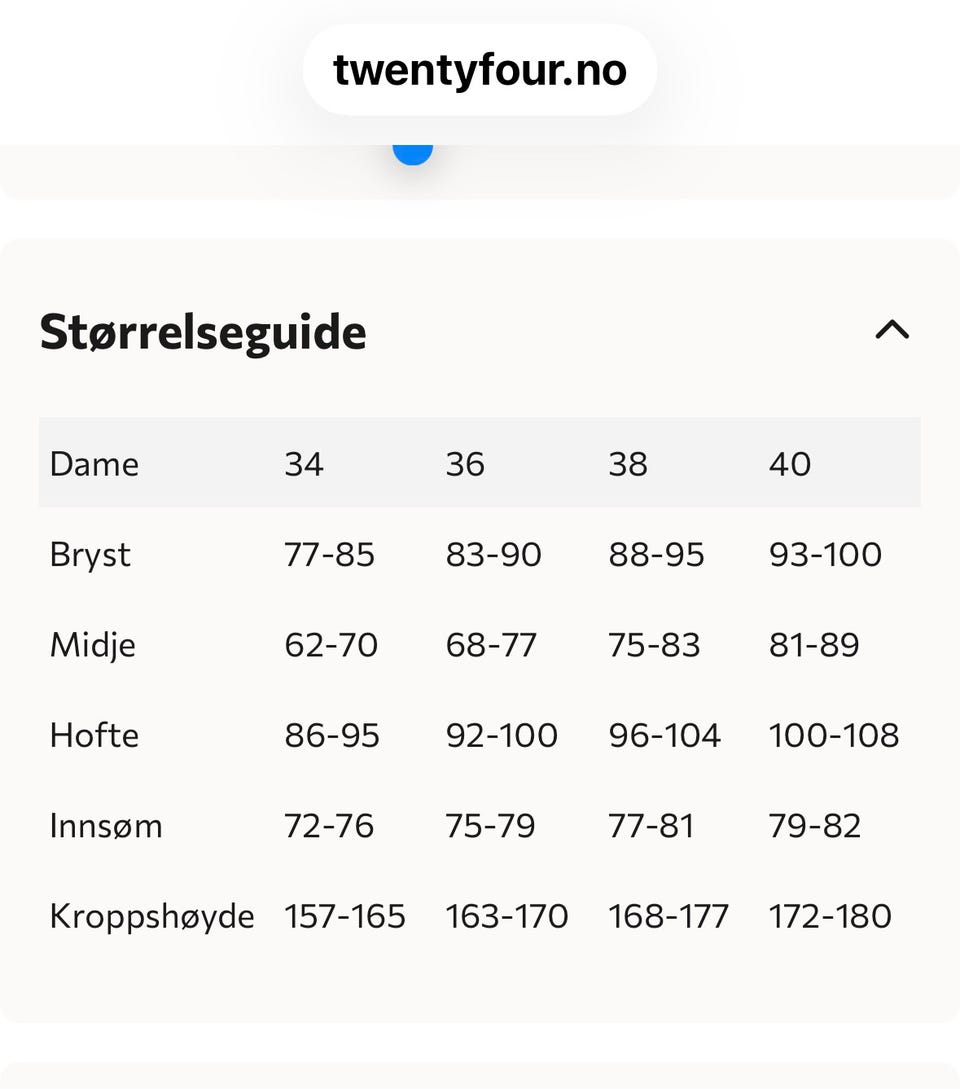Tap the twentyfour.no address pill
The height and width of the screenshot is (1089, 960).
pos(480,70)
